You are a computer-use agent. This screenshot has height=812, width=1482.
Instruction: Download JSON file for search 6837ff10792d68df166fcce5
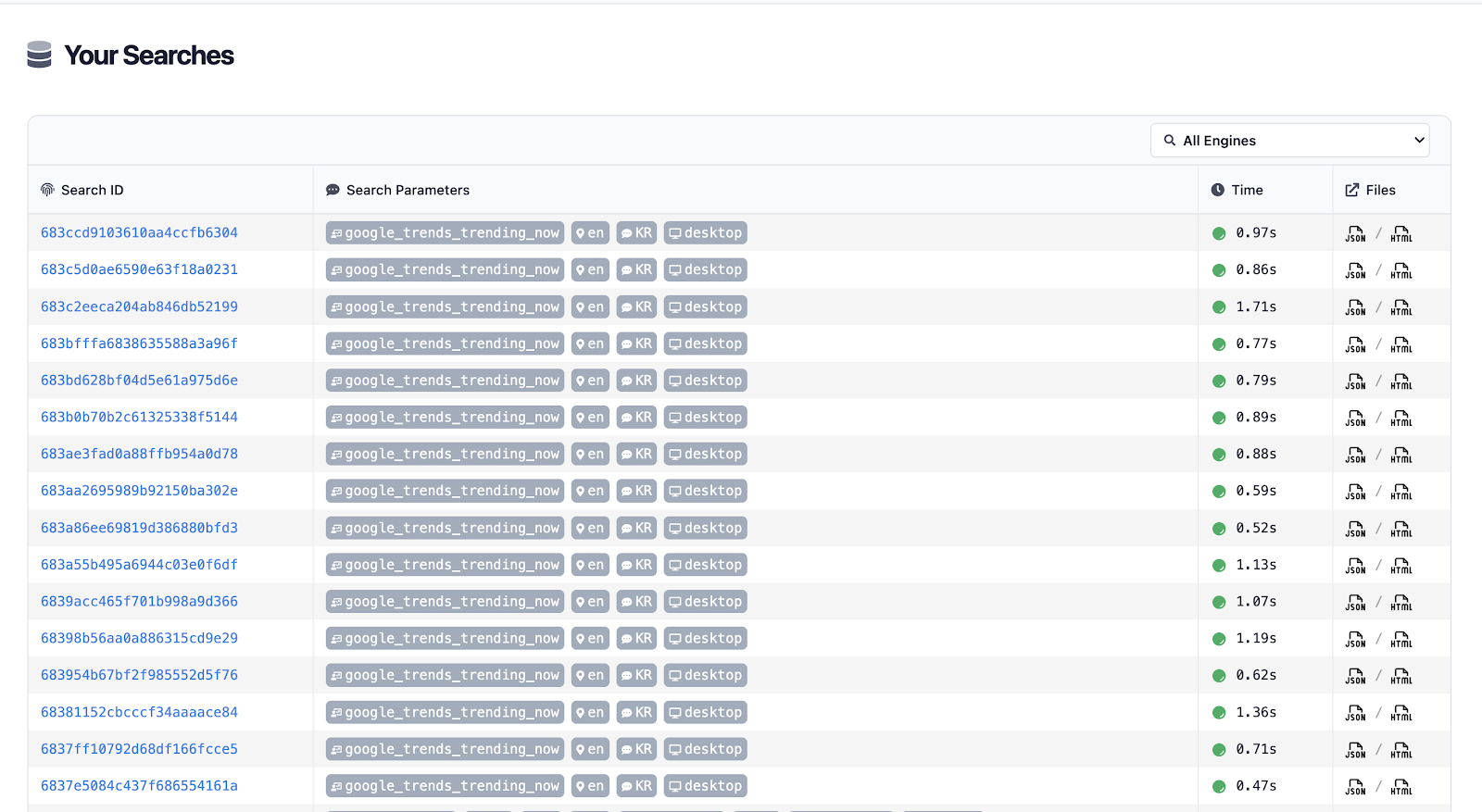pos(1355,750)
